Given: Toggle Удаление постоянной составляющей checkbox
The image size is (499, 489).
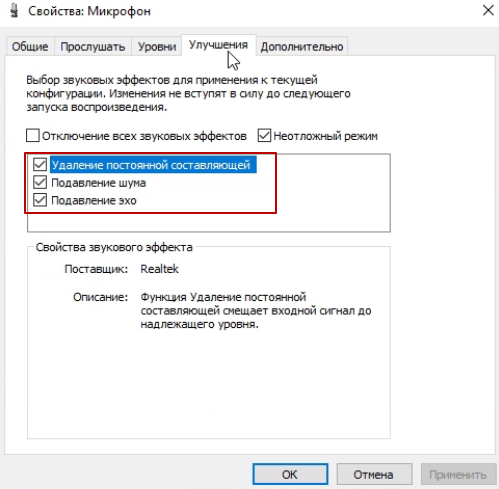Looking at the screenshot, I should point(40,165).
